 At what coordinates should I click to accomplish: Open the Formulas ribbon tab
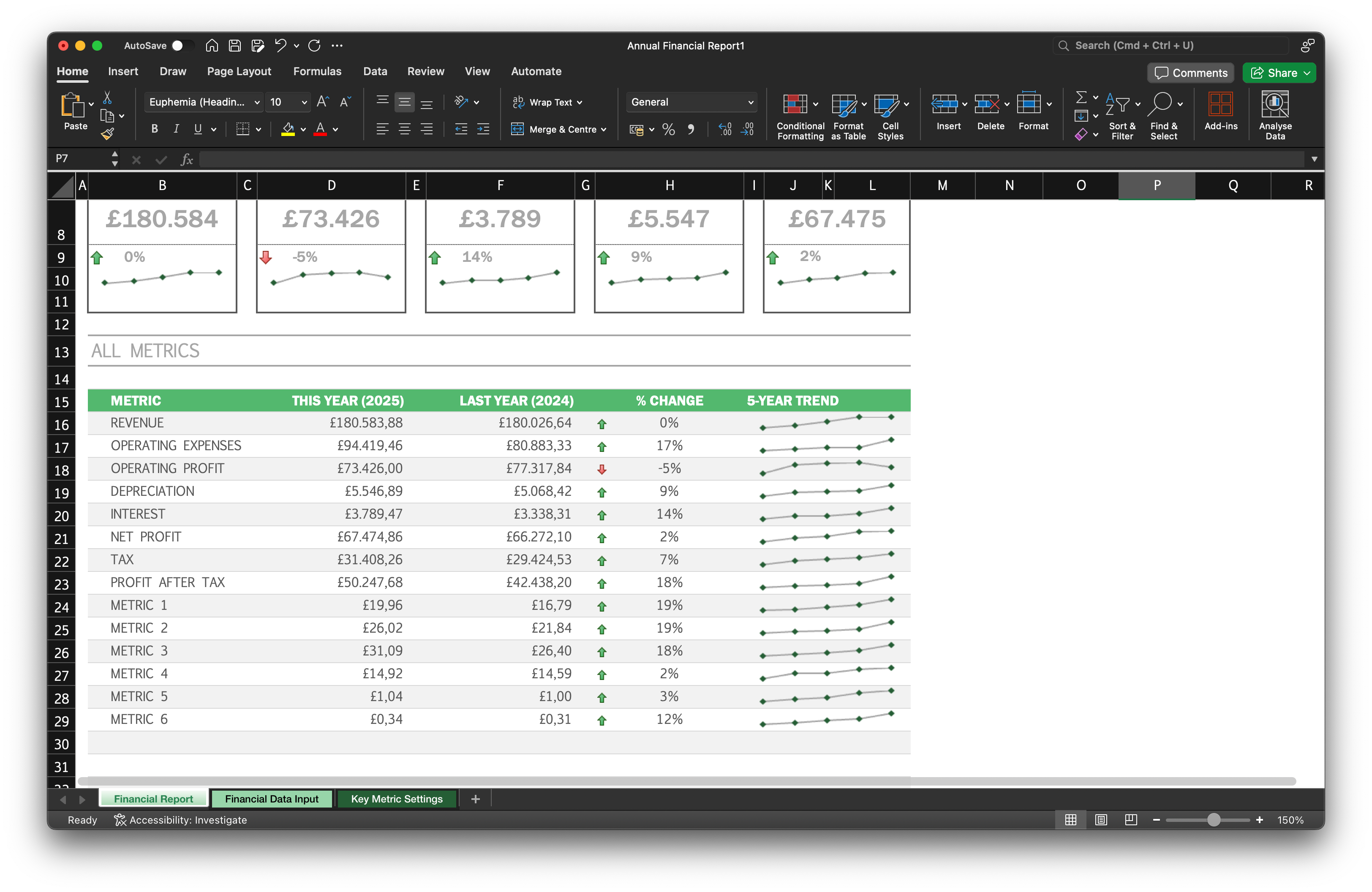(317, 71)
